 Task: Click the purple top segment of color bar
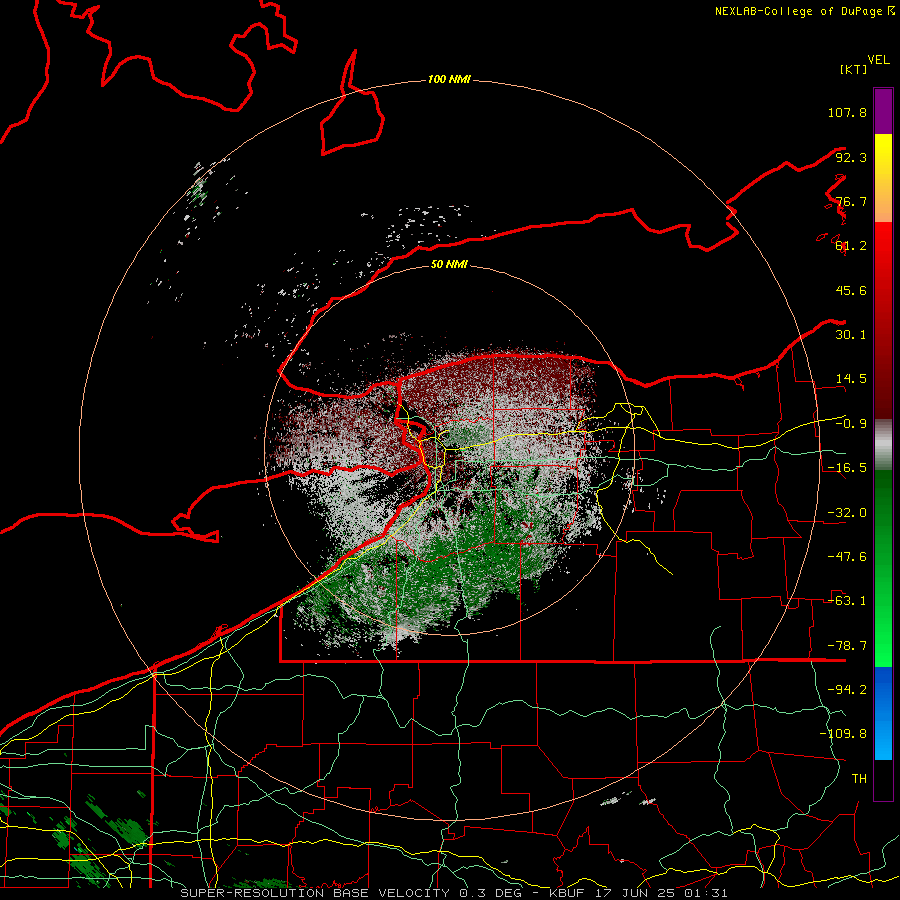click(883, 112)
